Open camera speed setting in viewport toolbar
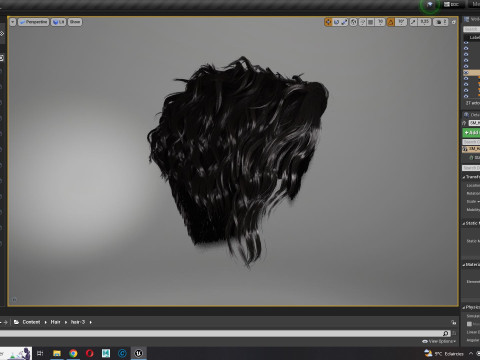Screen dimensions: 480x360 click(x=441, y=22)
